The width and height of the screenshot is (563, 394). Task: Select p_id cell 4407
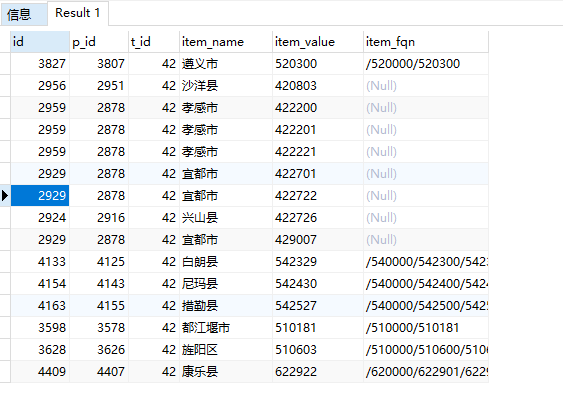pos(99,371)
